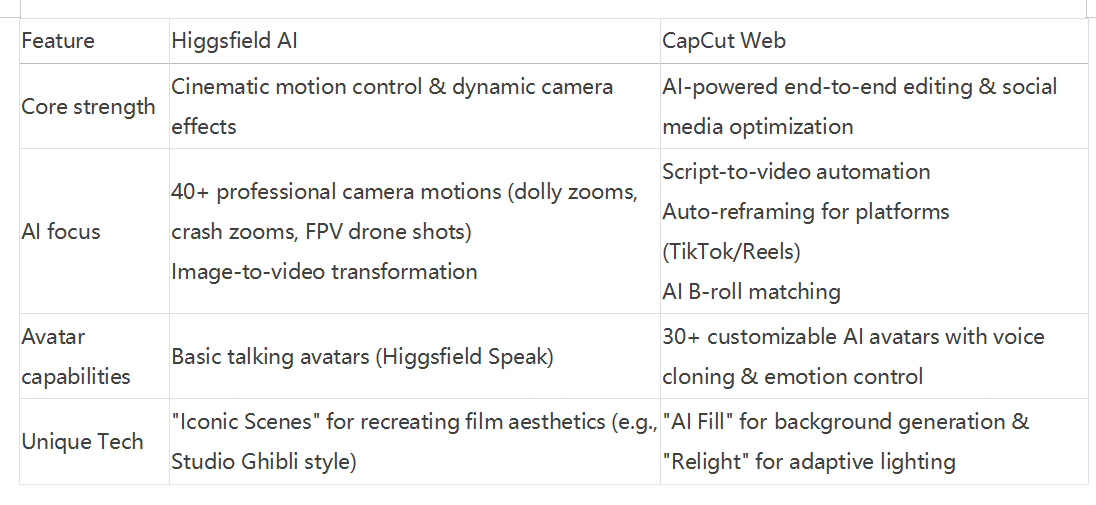Select the "Avatar capabilities" row label
This screenshot has width=1096, height=505.
(x=76, y=357)
